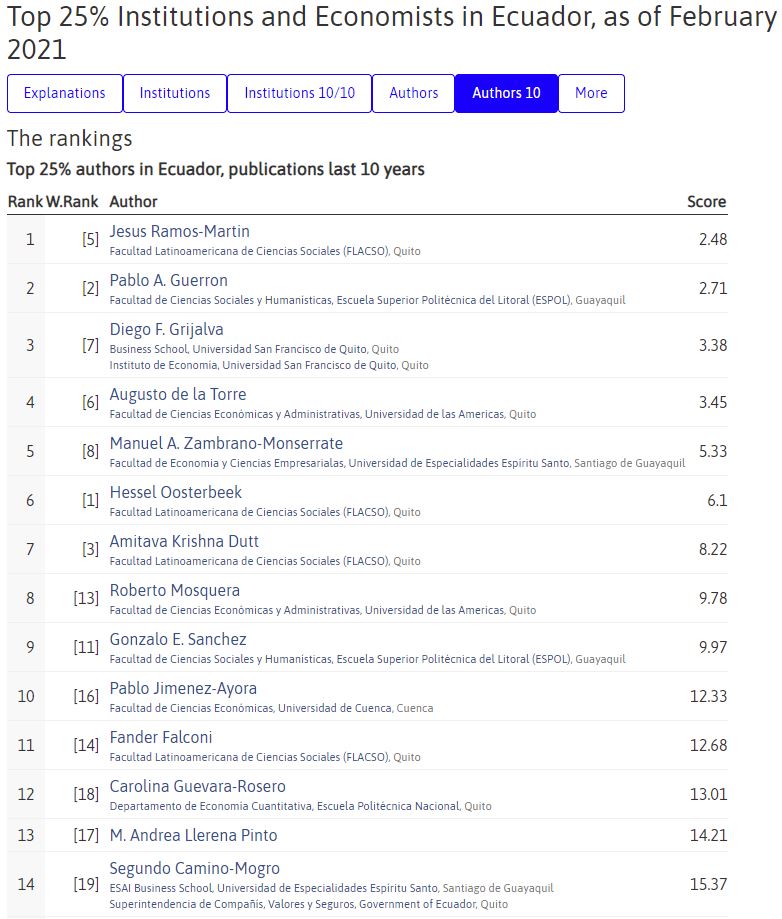Open Carolina Guevara-Rosero author page
The height and width of the screenshot is (919, 782).
tap(198, 787)
